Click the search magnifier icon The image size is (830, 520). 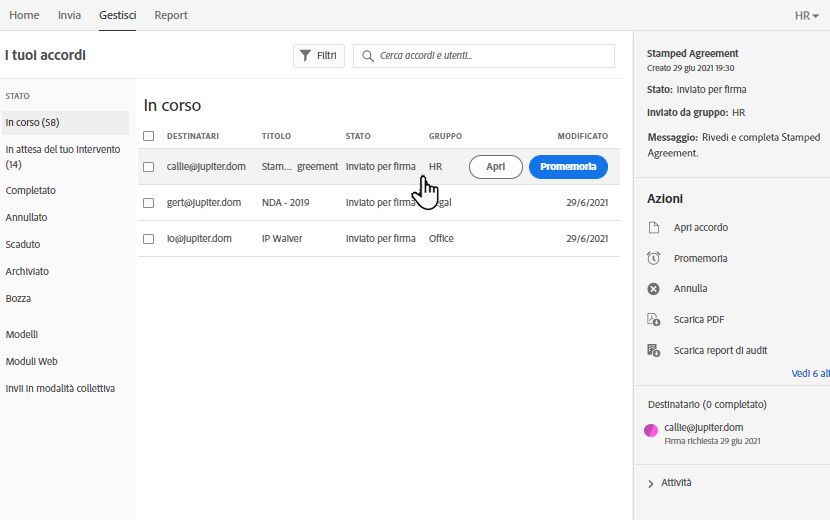coord(367,56)
